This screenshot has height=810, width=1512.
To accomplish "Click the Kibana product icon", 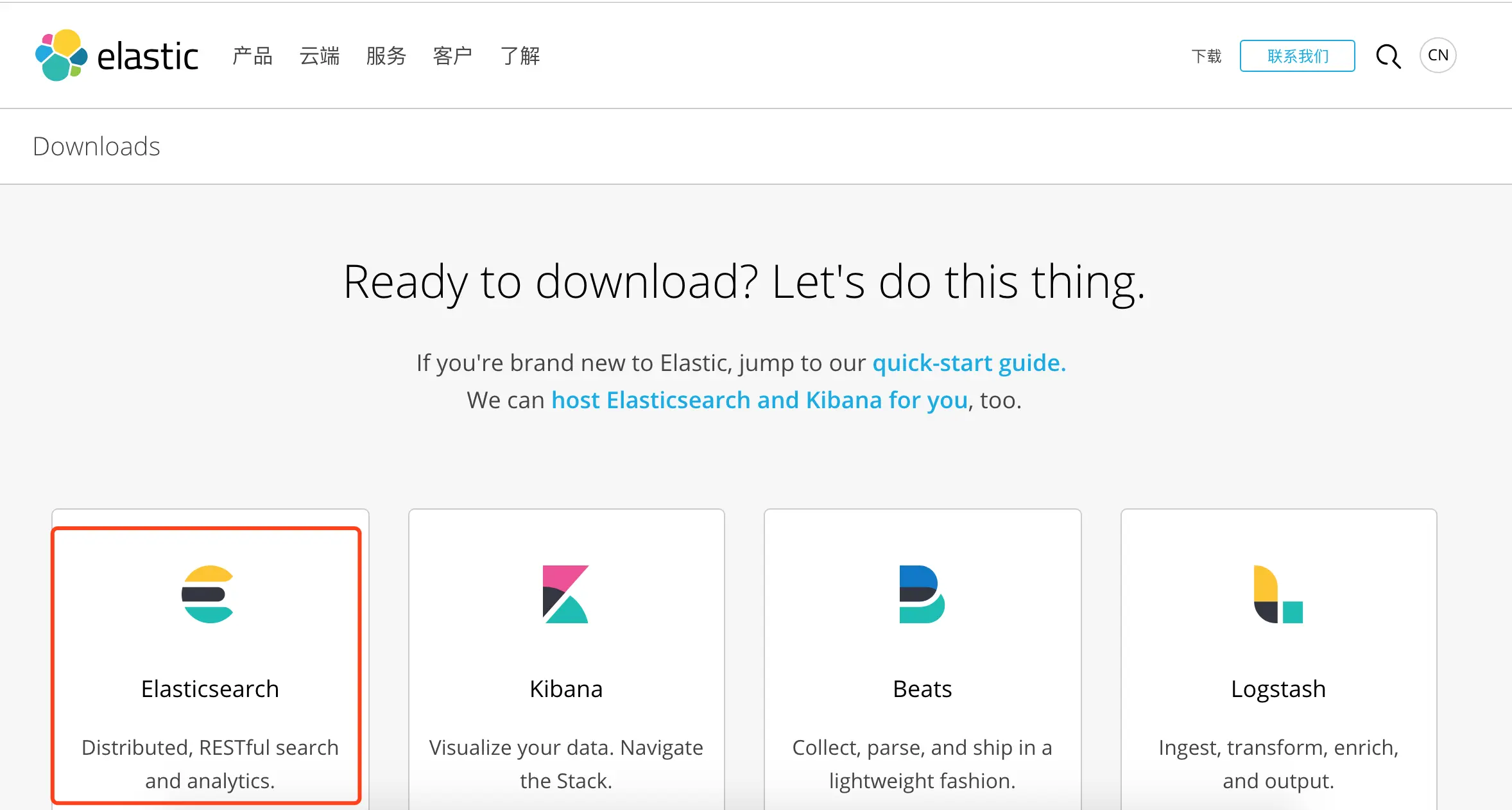I will [x=565, y=594].
